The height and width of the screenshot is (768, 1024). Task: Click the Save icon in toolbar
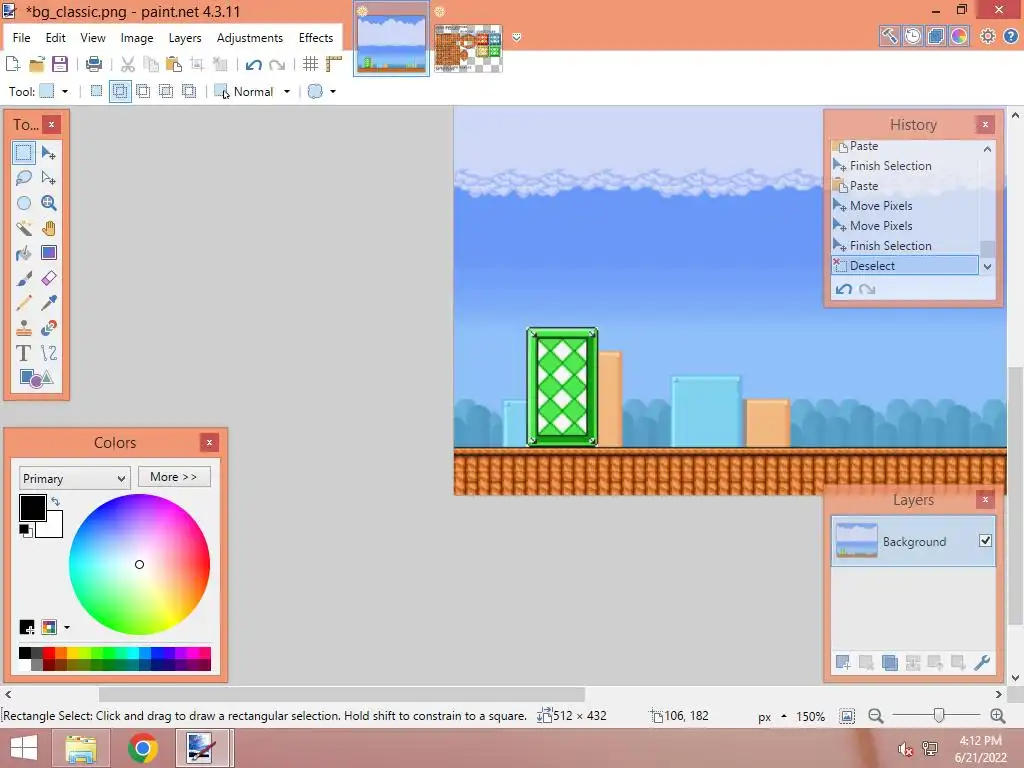click(60, 64)
